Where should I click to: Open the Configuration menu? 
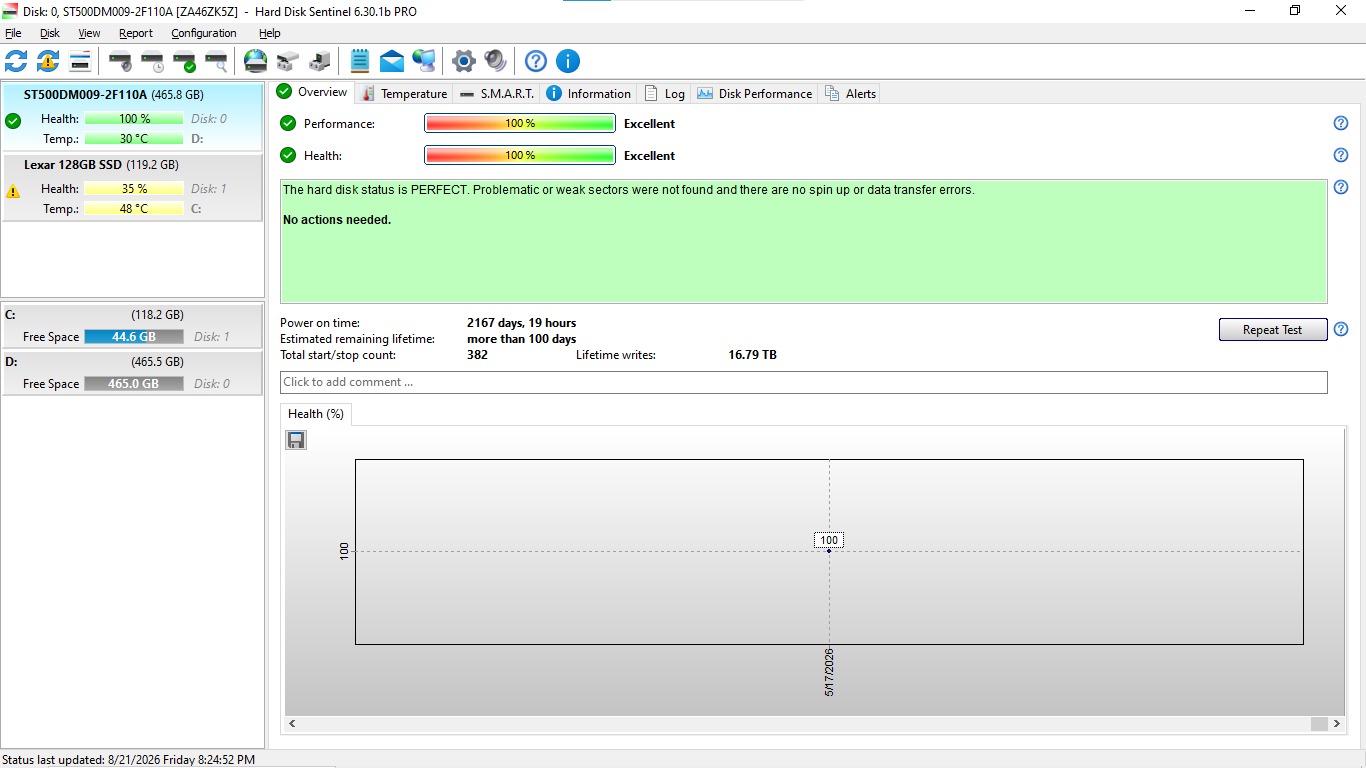[204, 33]
